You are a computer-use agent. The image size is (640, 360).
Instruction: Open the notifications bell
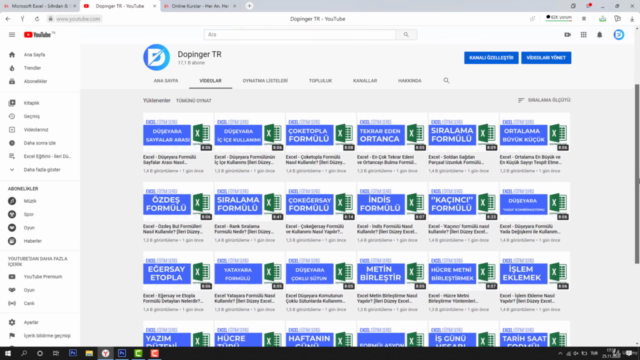tap(600, 35)
